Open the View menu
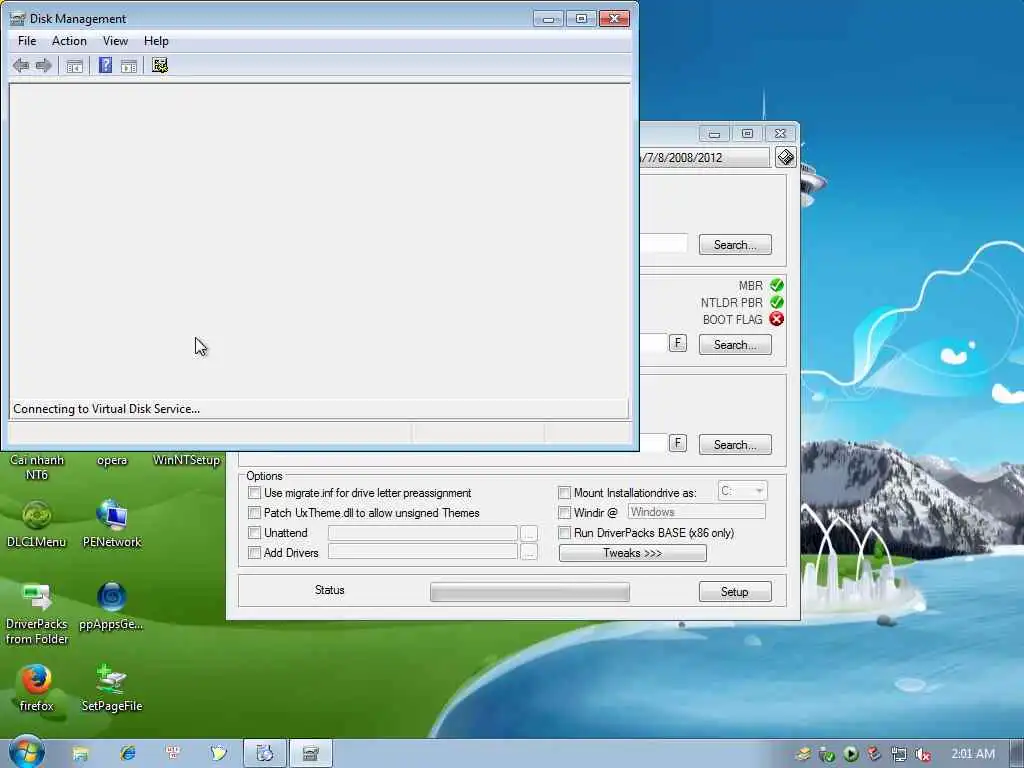This screenshot has height=768, width=1024. pyautogui.click(x=115, y=40)
